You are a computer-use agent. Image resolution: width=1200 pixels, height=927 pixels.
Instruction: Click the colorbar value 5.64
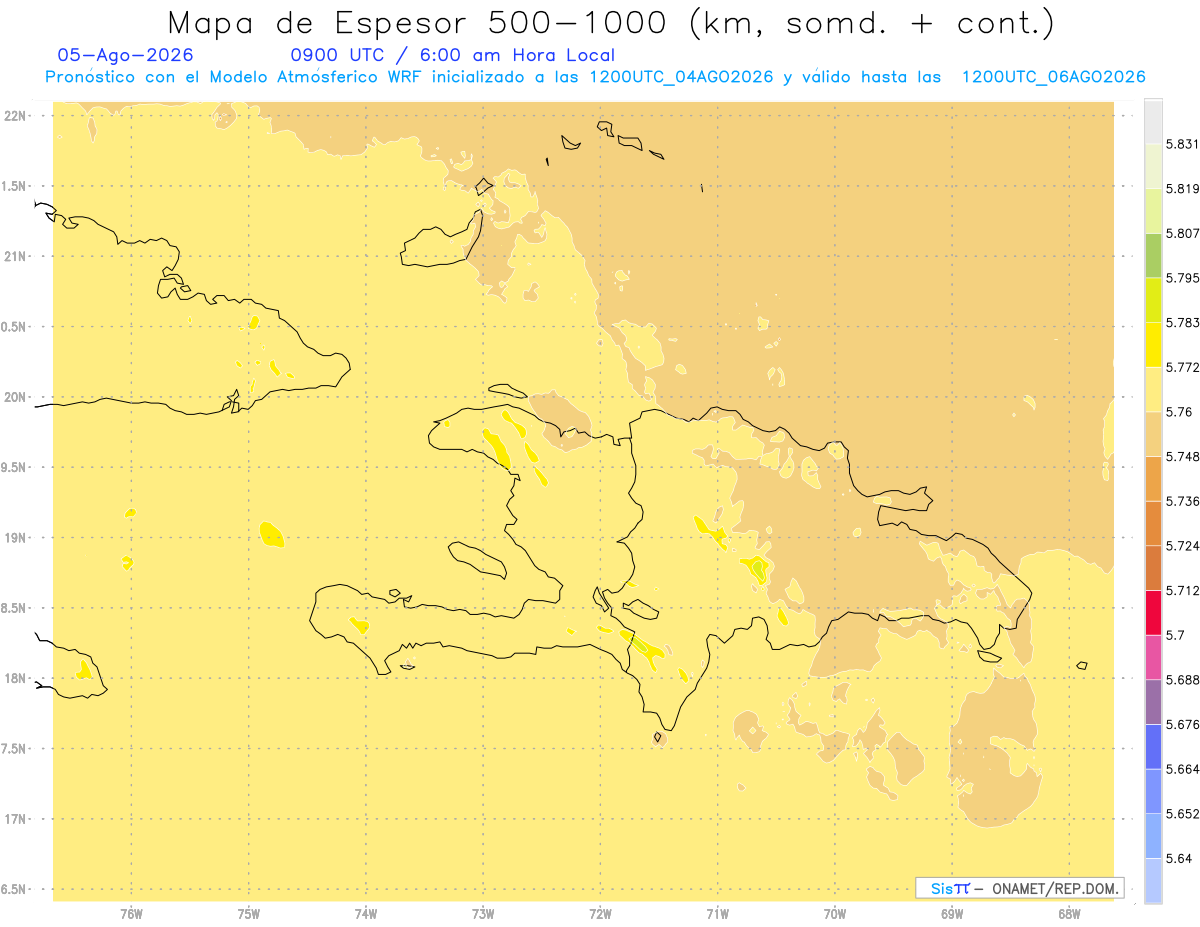pos(1179,858)
